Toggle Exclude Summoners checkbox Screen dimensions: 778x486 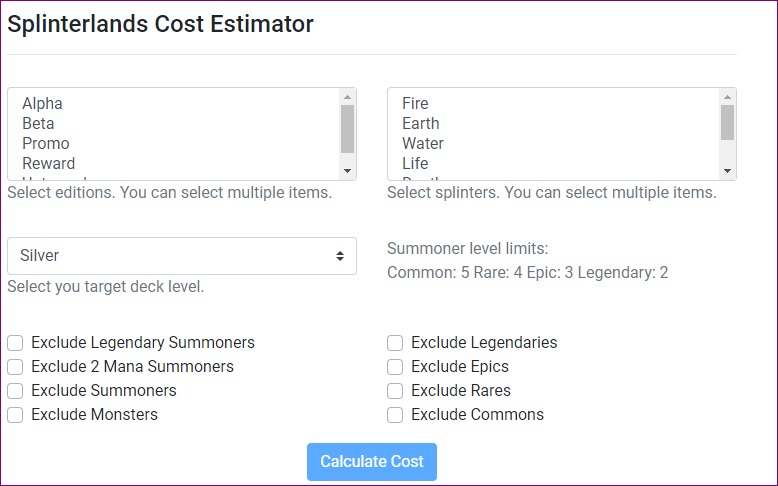[x=15, y=391]
